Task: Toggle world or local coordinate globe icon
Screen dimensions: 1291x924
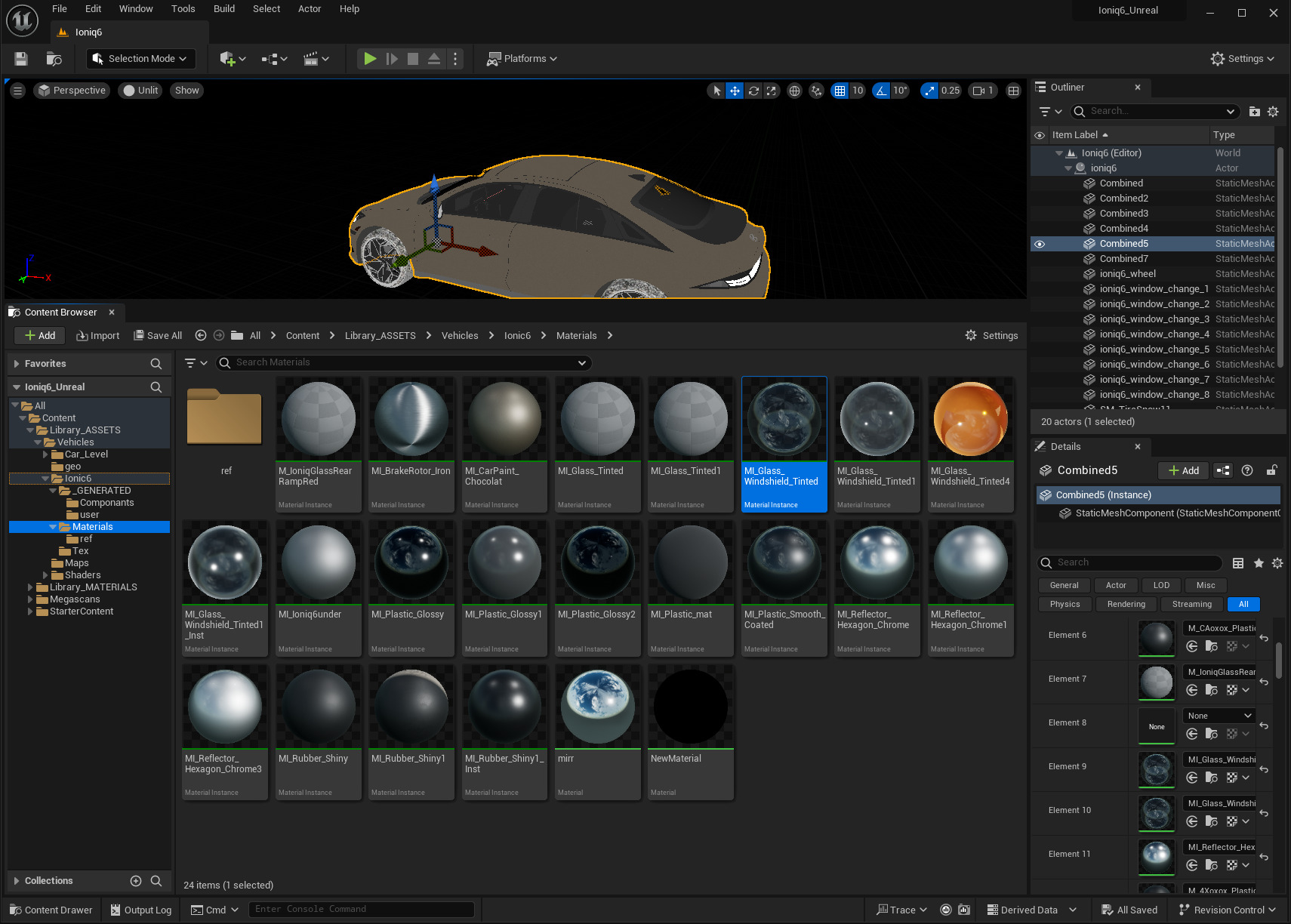Action: [794, 91]
